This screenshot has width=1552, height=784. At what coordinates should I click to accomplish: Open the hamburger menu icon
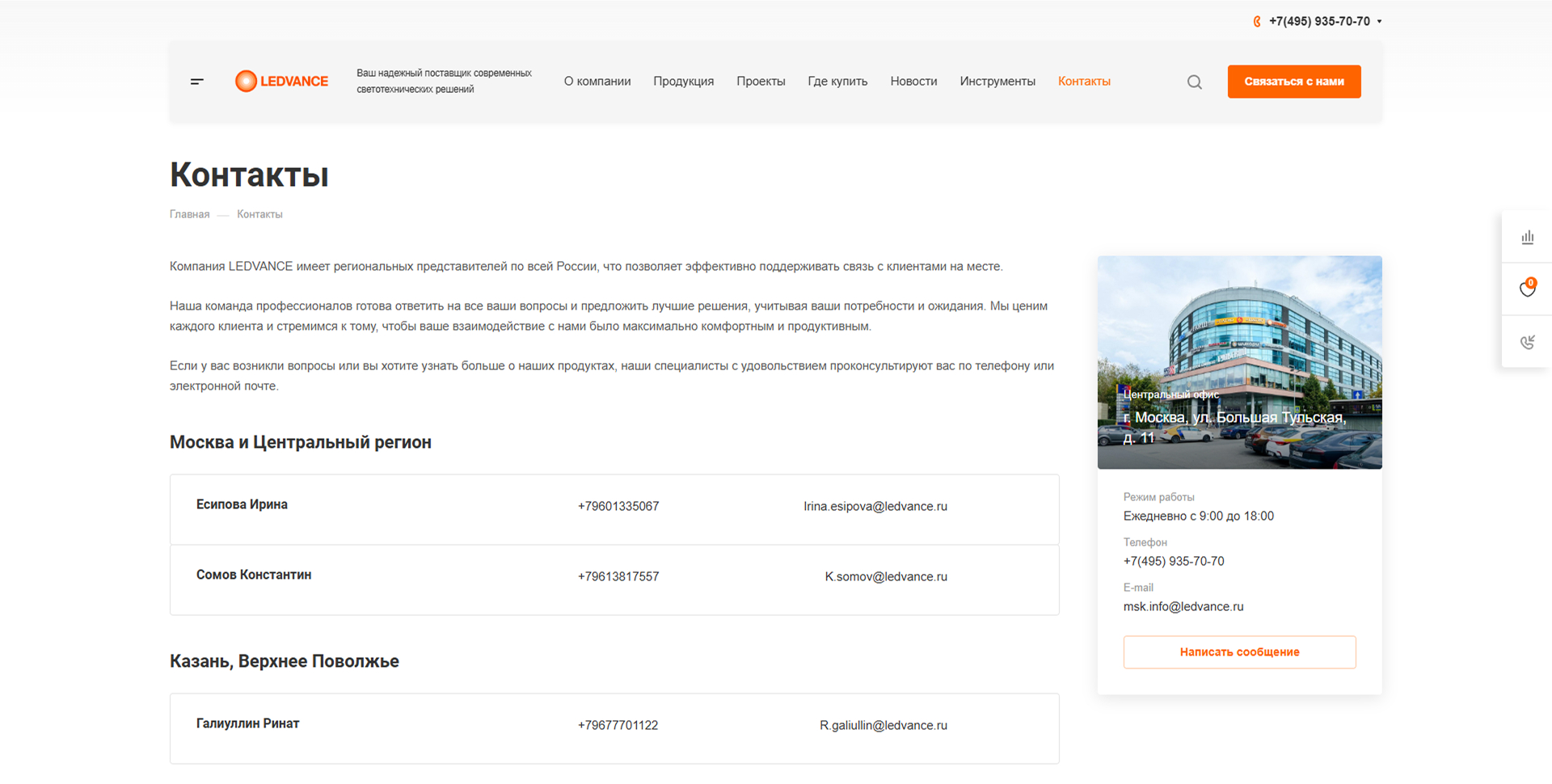tap(197, 82)
